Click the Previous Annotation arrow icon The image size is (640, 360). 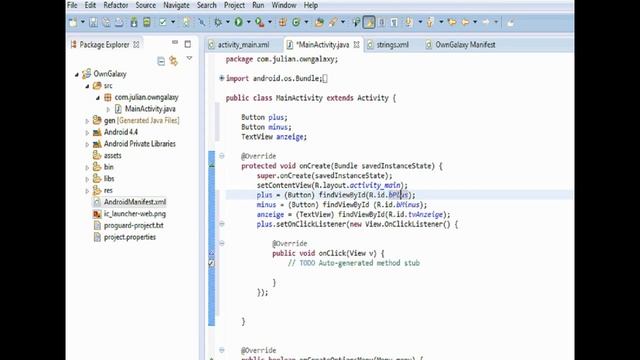pyautogui.click(x=430, y=22)
